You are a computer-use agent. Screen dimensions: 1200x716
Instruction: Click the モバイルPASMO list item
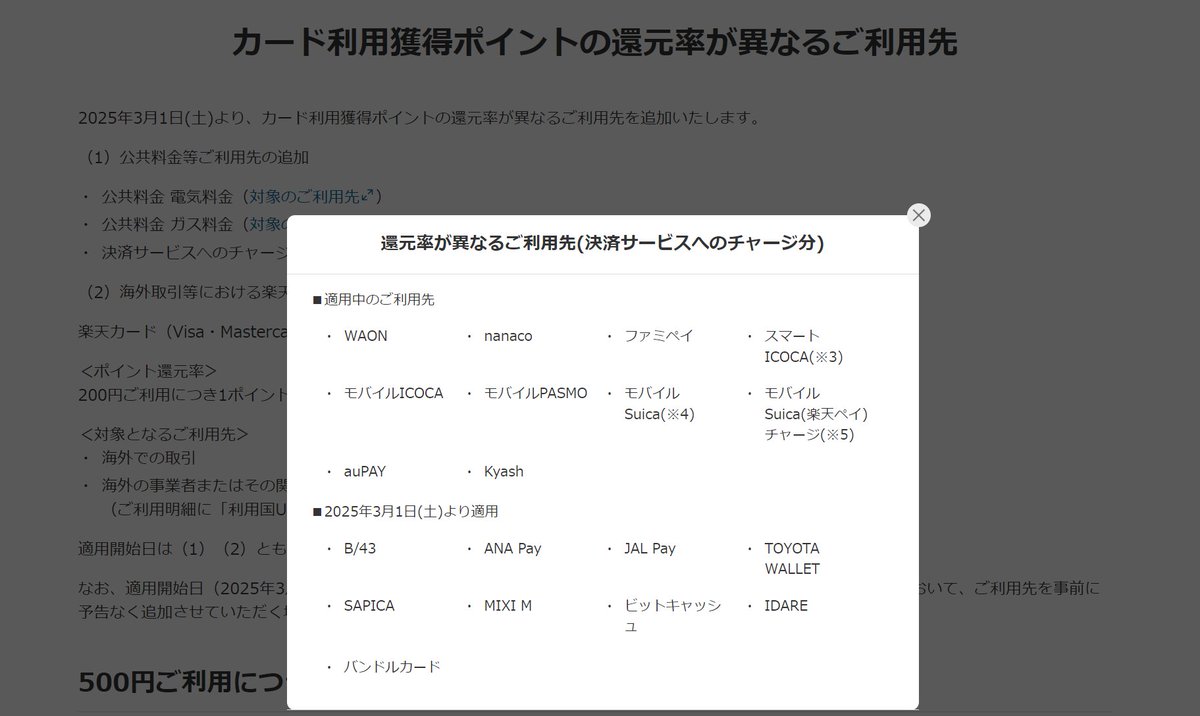[536, 393]
